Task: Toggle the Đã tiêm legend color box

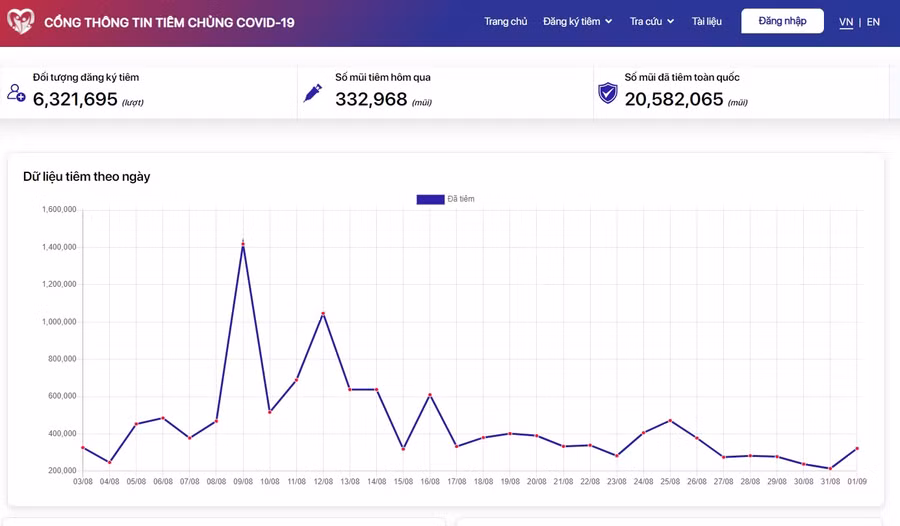Action: (x=430, y=199)
